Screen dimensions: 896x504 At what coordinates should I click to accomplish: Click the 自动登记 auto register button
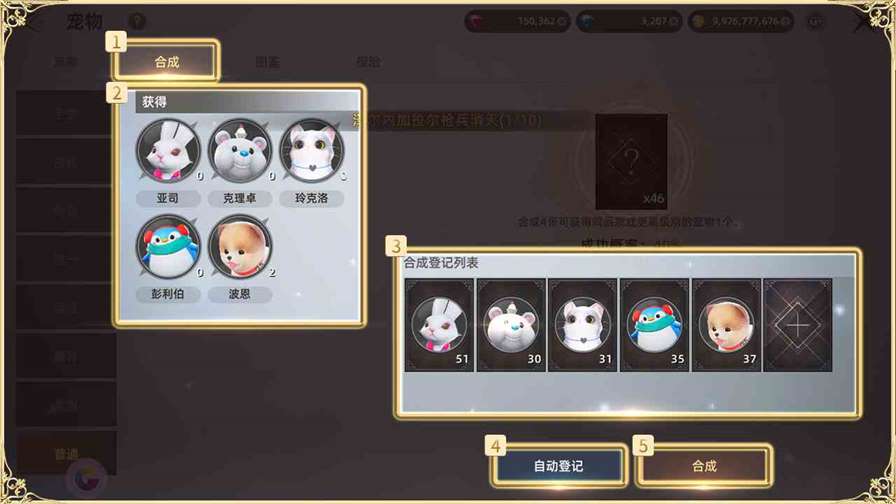(558, 466)
